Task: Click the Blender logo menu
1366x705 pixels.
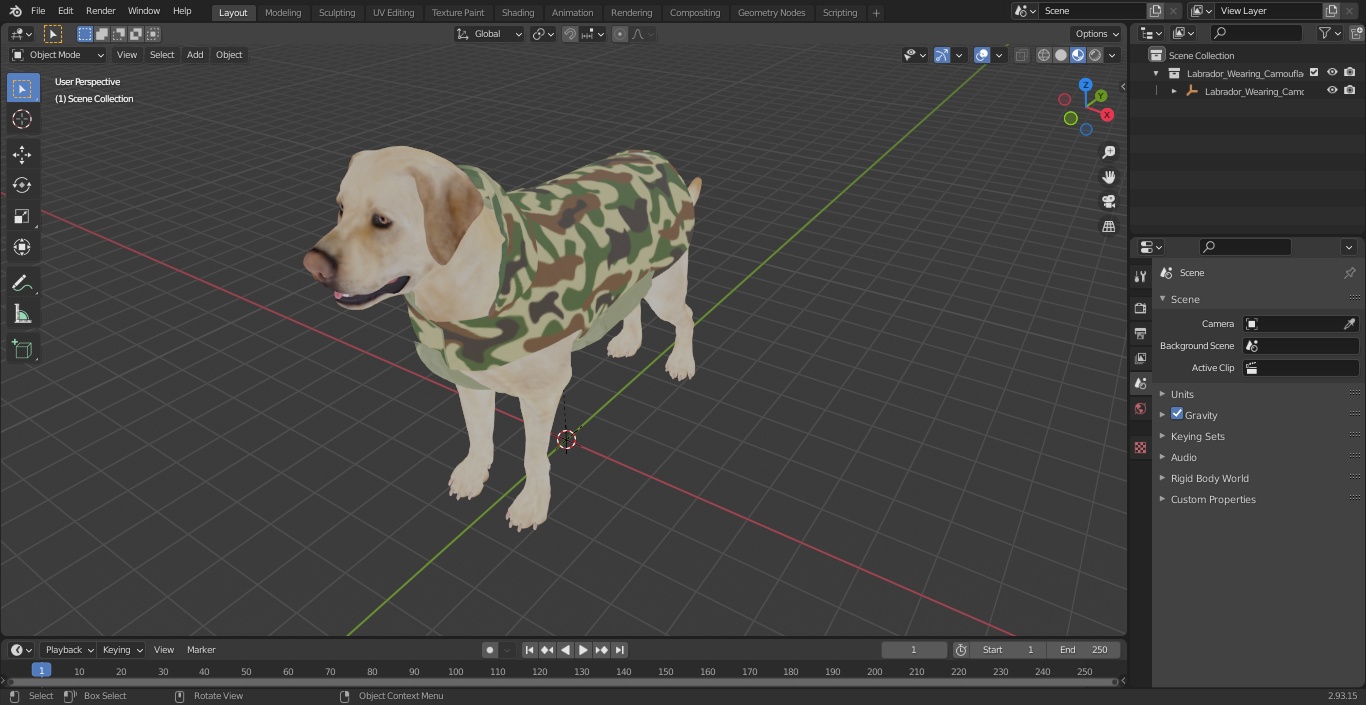Action: pyautogui.click(x=15, y=11)
